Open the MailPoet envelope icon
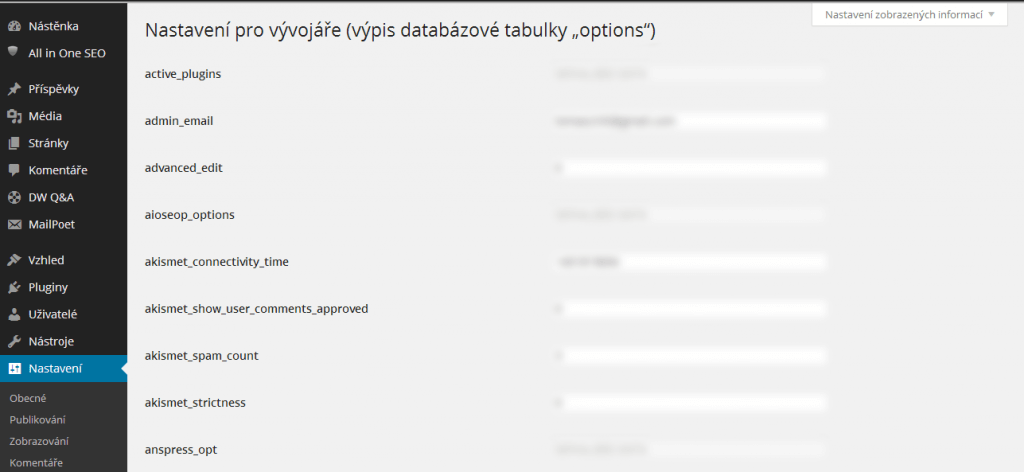This screenshot has height=472, width=1024. 14,225
